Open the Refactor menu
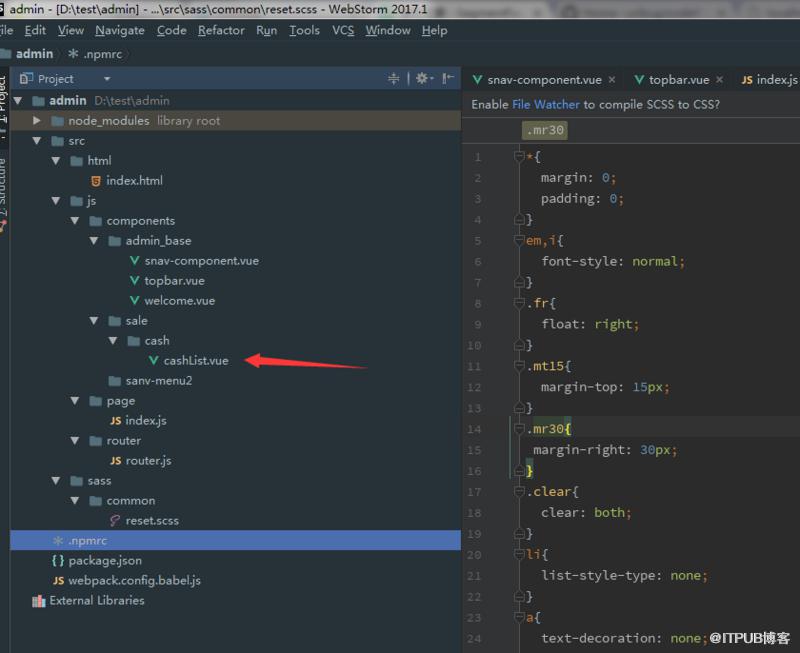 (x=221, y=31)
